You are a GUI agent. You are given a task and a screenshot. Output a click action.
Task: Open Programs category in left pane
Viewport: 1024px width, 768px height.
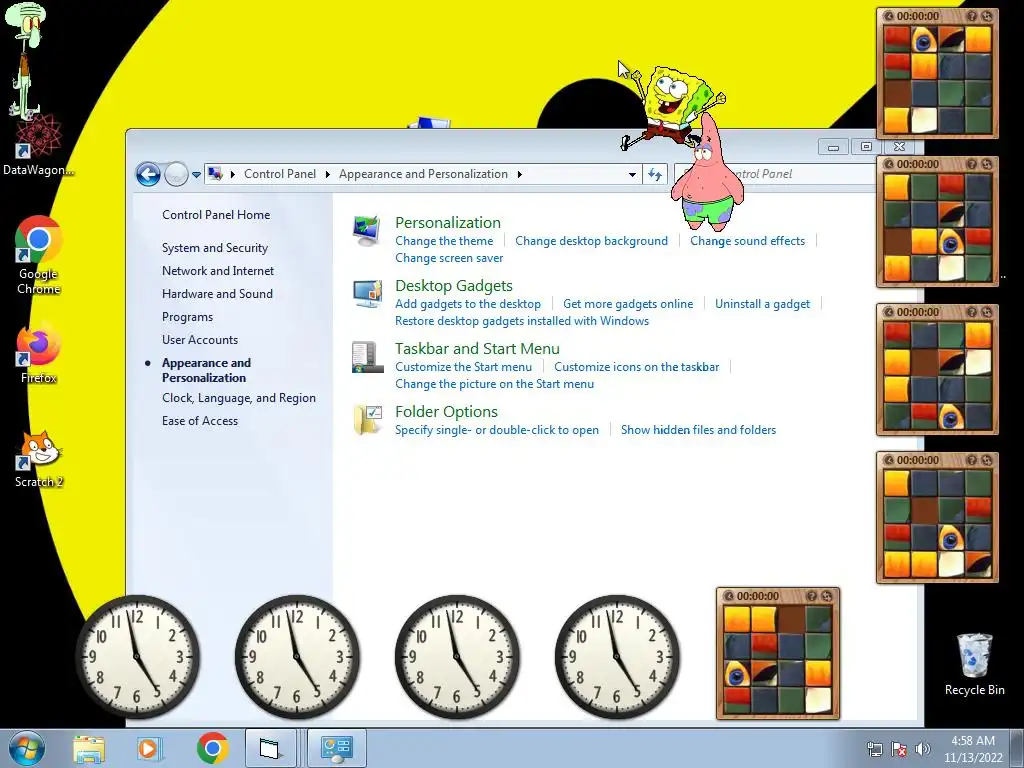click(x=187, y=317)
